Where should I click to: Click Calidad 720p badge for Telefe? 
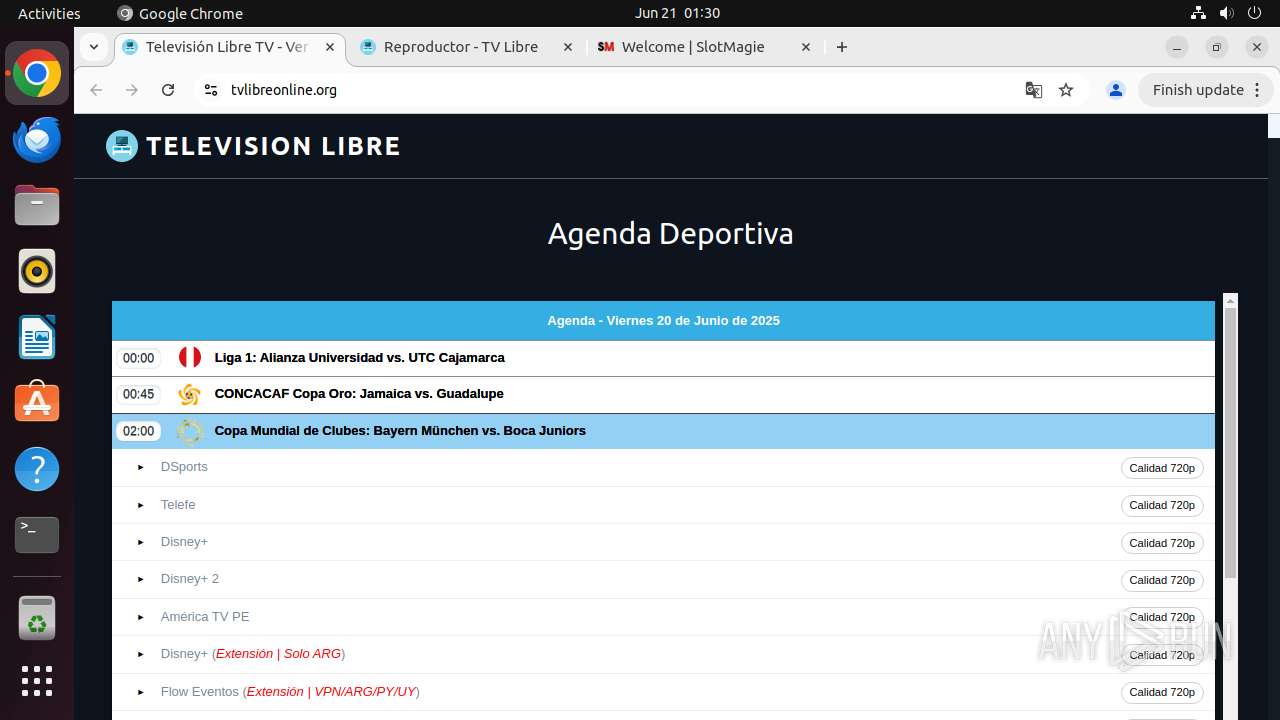(1162, 505)
